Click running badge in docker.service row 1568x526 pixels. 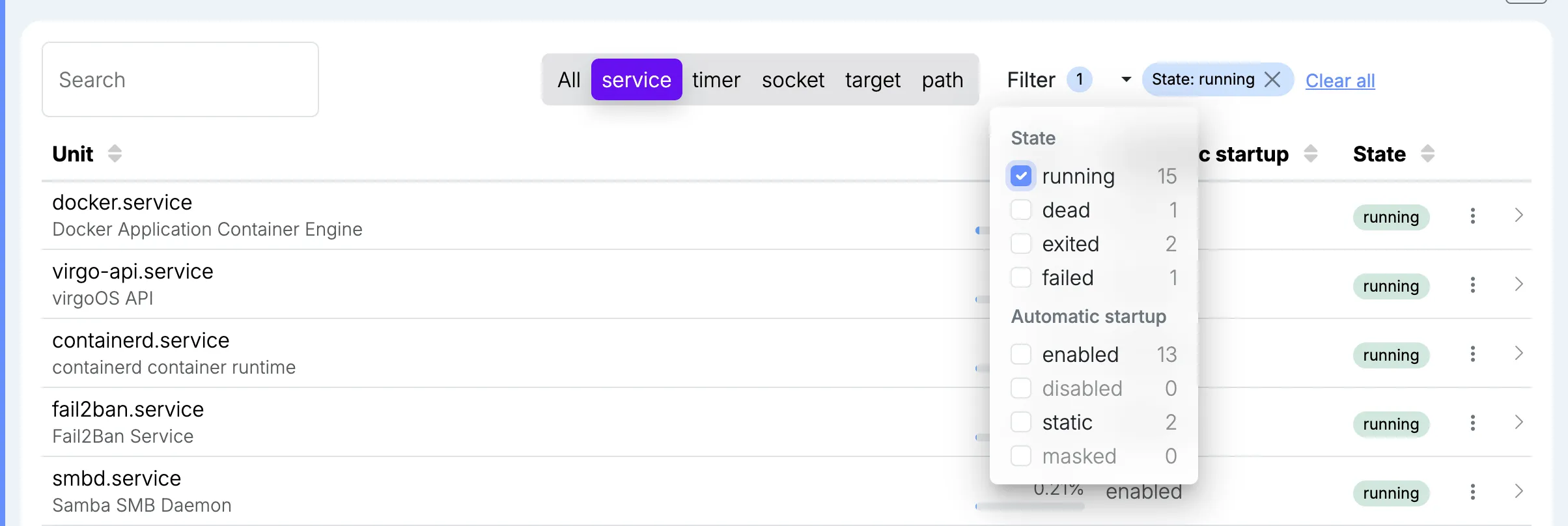(1391, 217)
